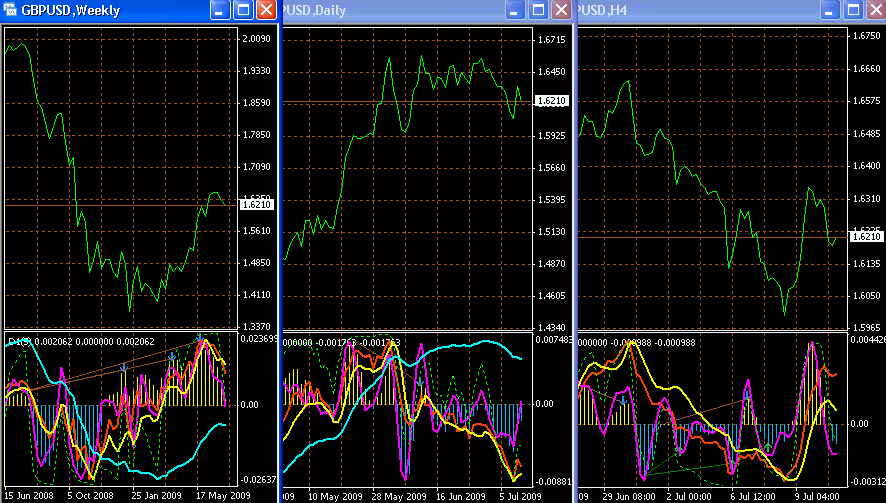This screenshot has width=886, height=503.
Task: Minimize the GBPUSD,Weekly chart window
Action: pos(220,10)
